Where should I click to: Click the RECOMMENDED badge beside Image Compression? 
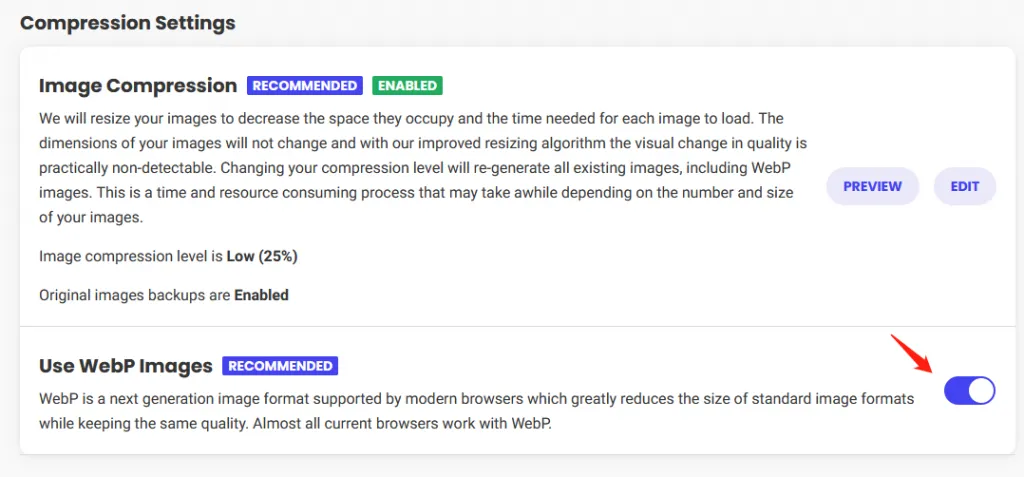(305, 86)
